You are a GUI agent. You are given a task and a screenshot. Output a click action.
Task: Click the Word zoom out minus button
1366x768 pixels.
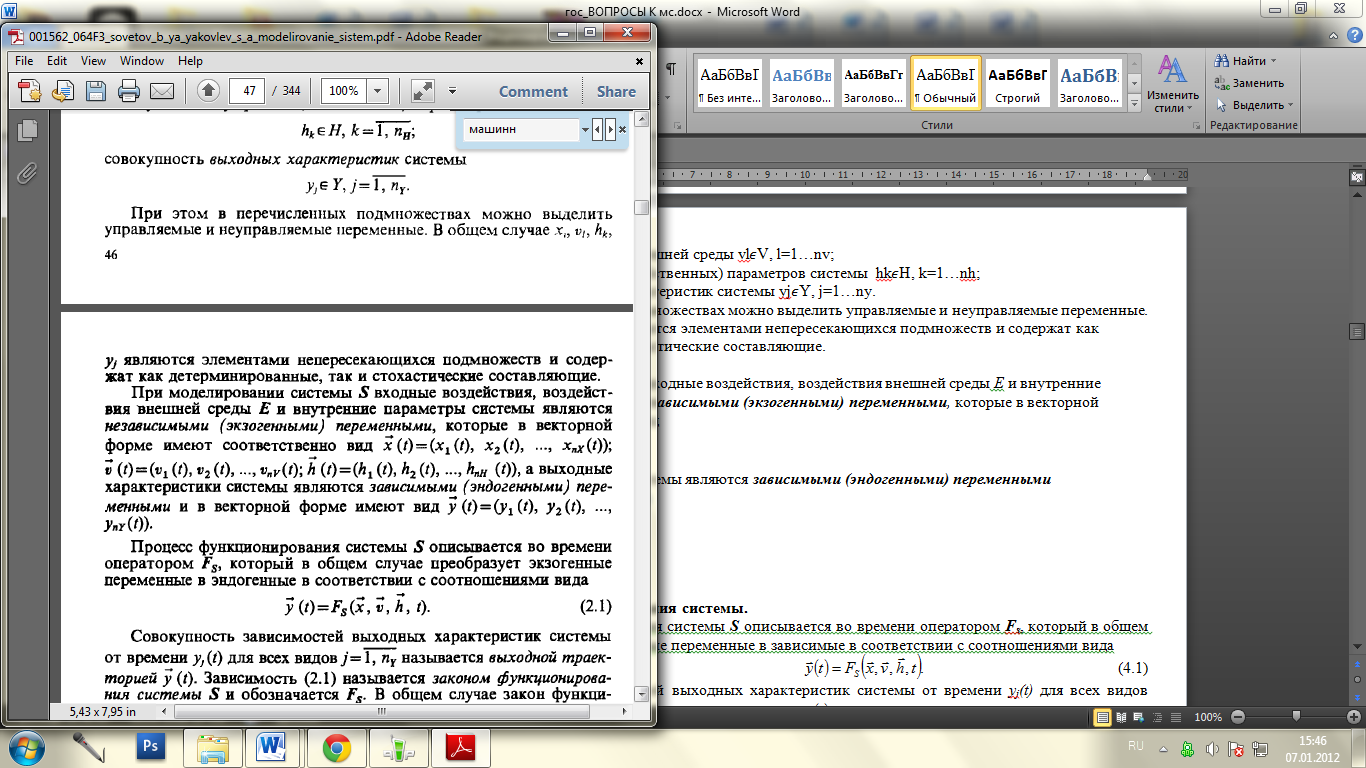pyautogui.click(x=1236, y=717)
